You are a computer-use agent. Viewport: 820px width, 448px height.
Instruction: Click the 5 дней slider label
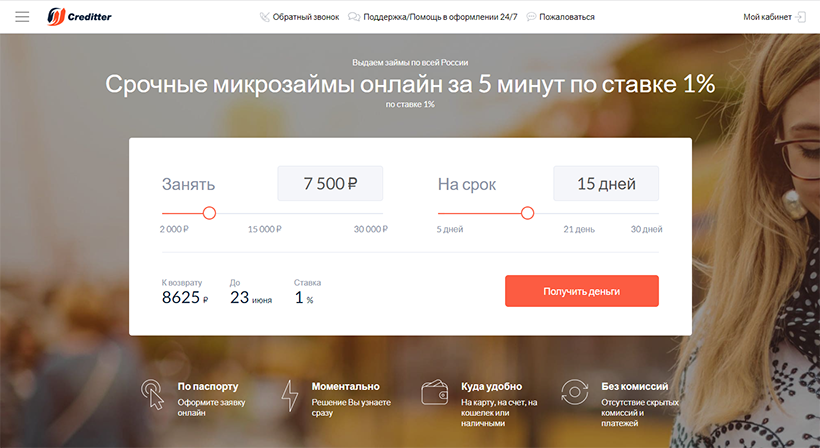(x=450, y=229)
